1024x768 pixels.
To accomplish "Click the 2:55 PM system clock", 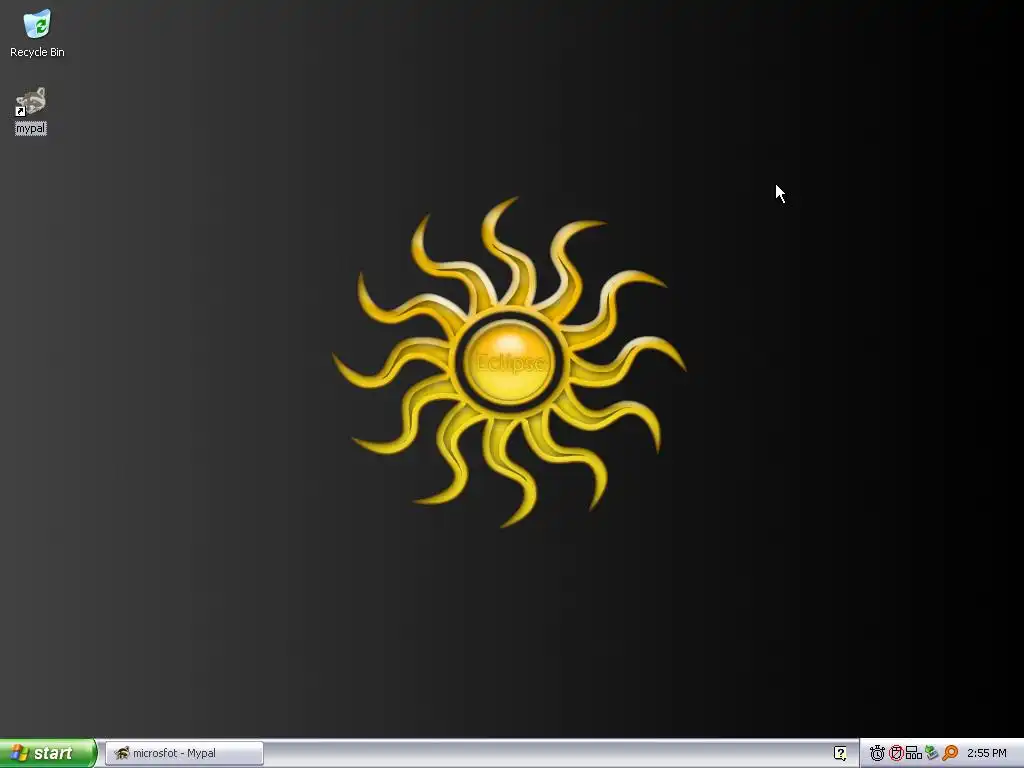I will (x=987, y=753).
